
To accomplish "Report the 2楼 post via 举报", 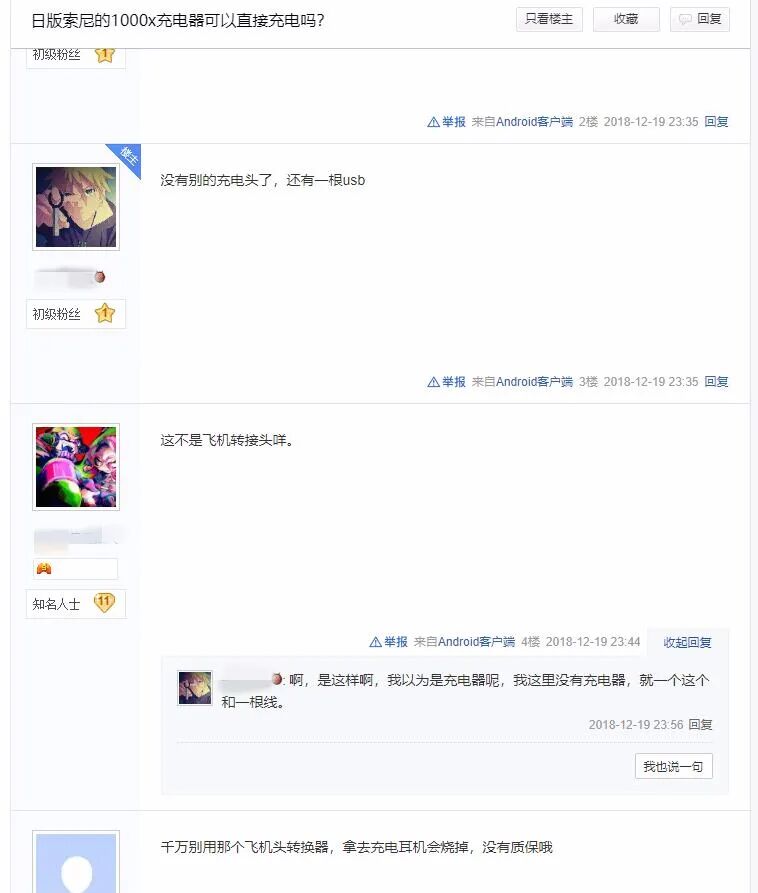I will (446, 122).
